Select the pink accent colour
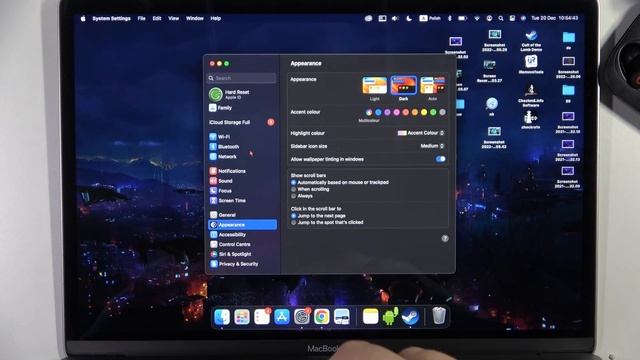This screenshot has height=360, width=640. pos(396,112)
